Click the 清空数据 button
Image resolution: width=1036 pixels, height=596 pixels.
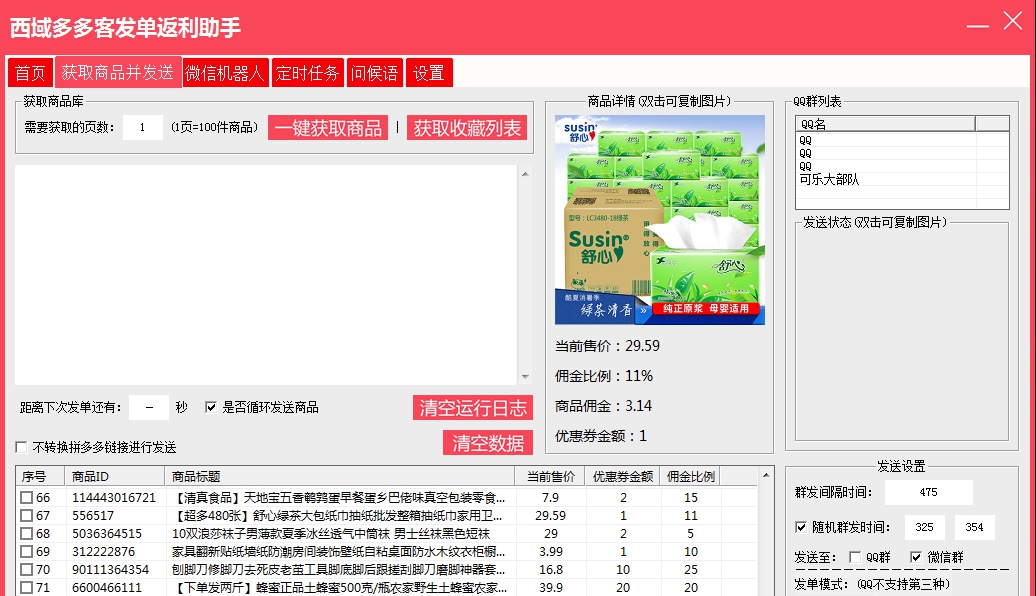[487, 443]
